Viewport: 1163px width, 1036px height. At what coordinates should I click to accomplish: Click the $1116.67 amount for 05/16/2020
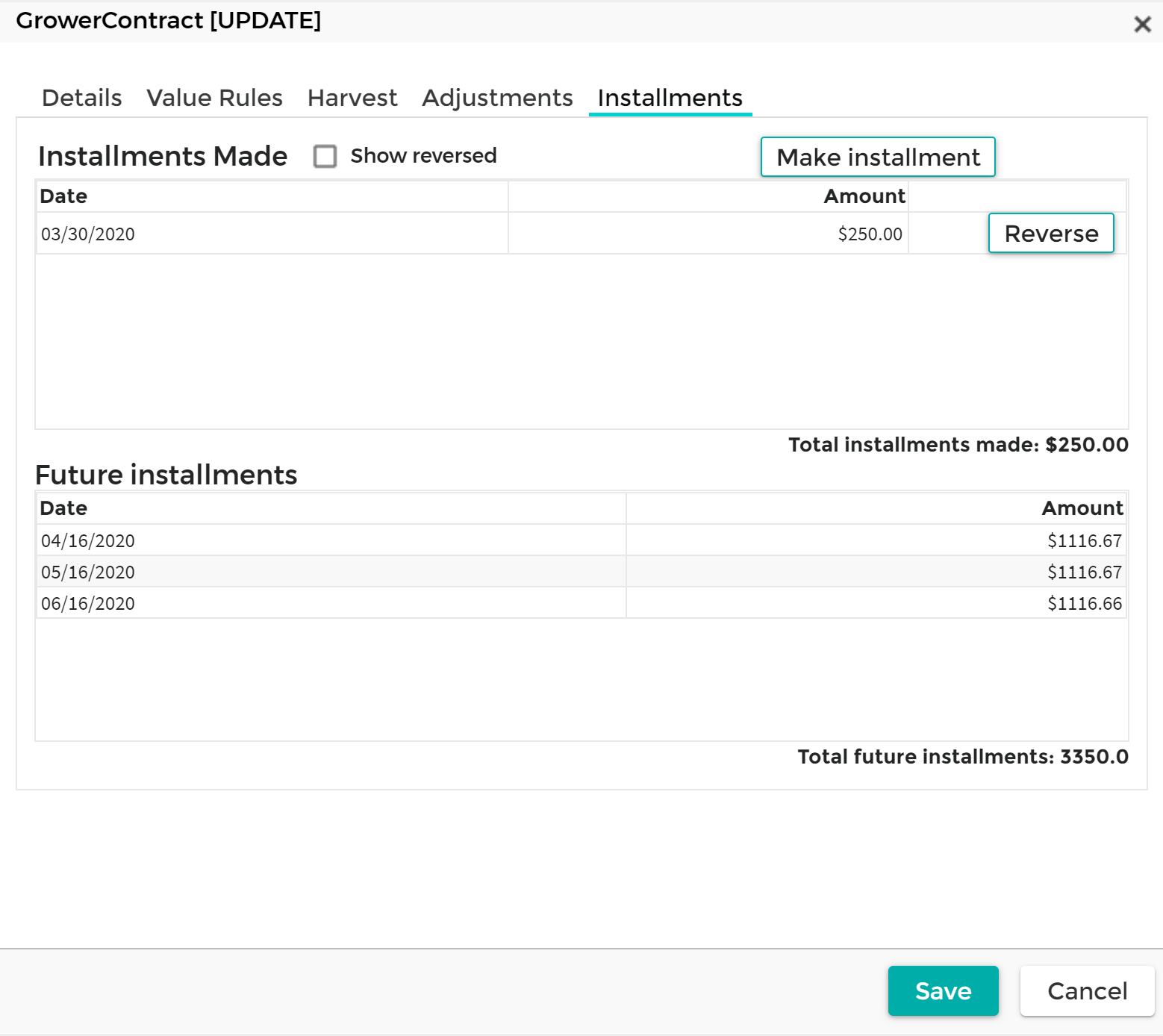tap(876, 572)
